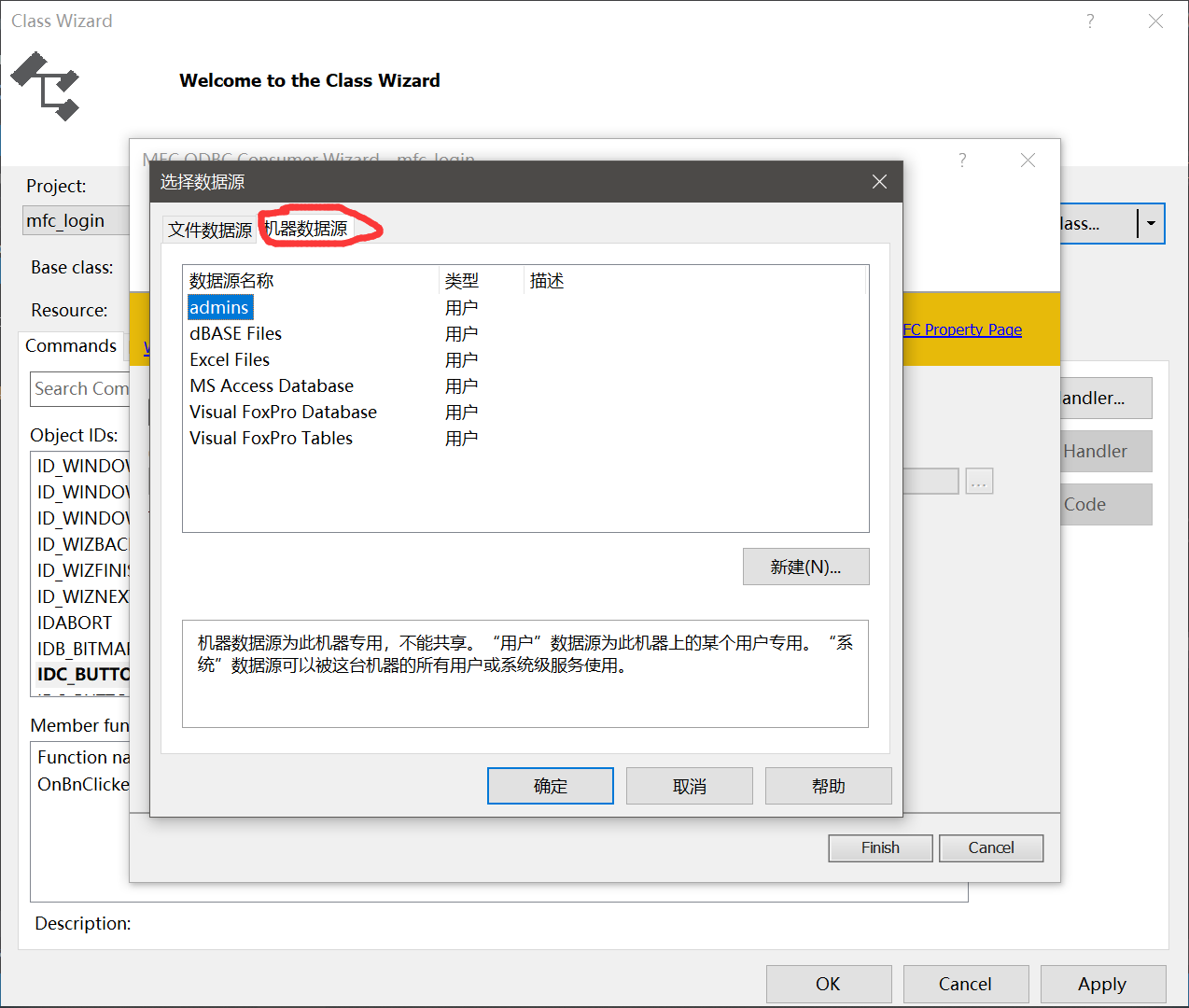Select the dBASE Files data source
This screenshot has height=1008, width=1189.
[235, 333]
